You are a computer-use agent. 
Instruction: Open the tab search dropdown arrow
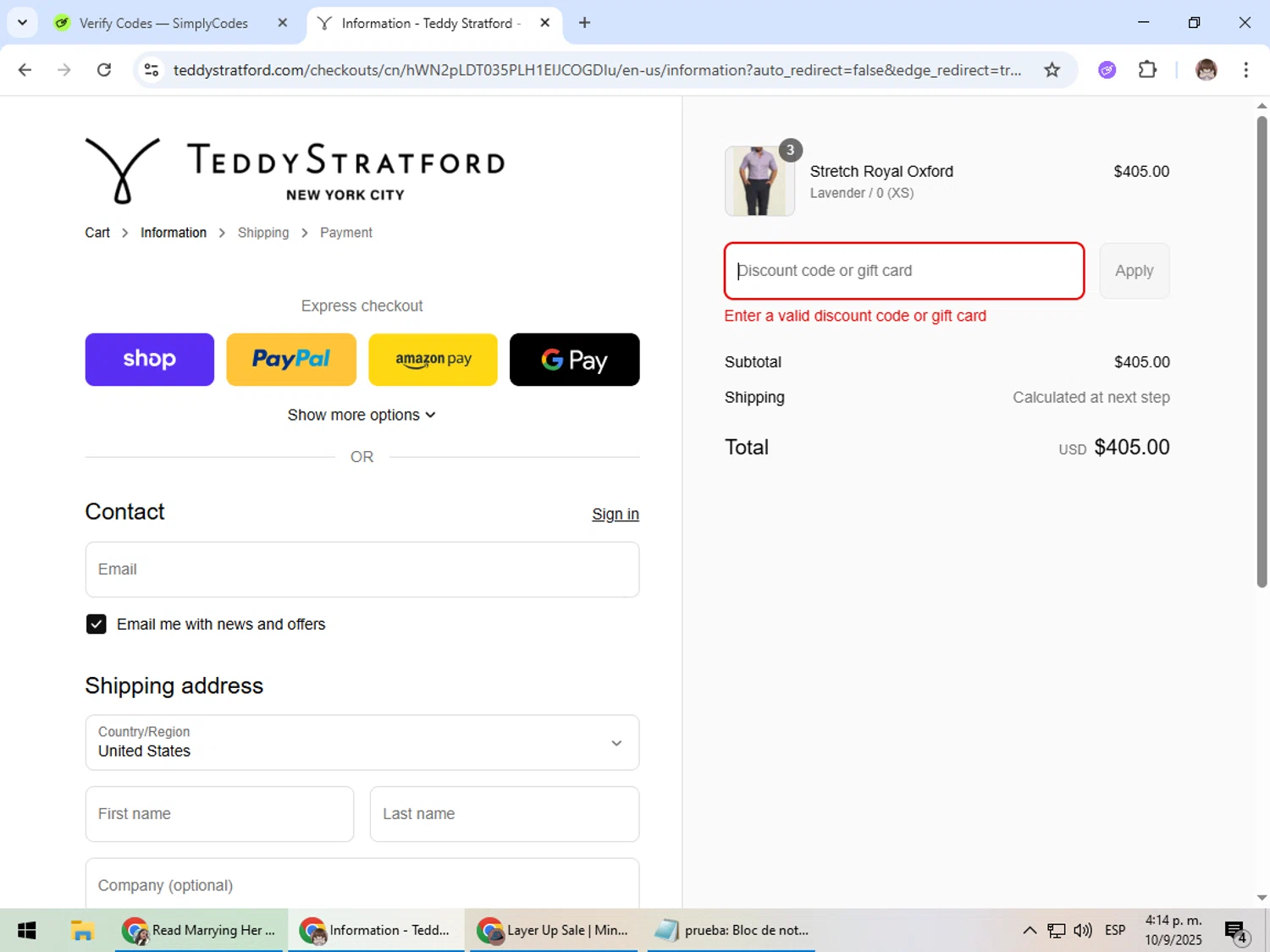click(x=23, y=23)
